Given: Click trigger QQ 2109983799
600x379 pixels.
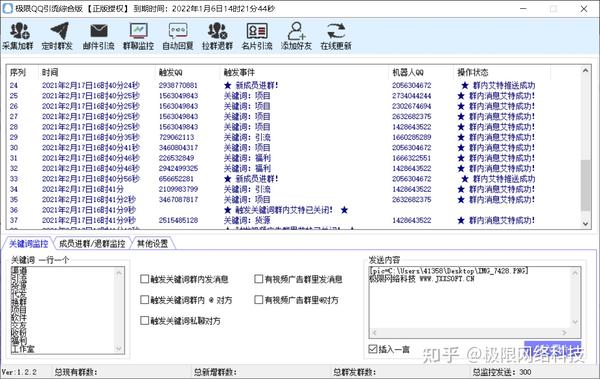Looking at the screenshot, I should (x=178, y=189).
